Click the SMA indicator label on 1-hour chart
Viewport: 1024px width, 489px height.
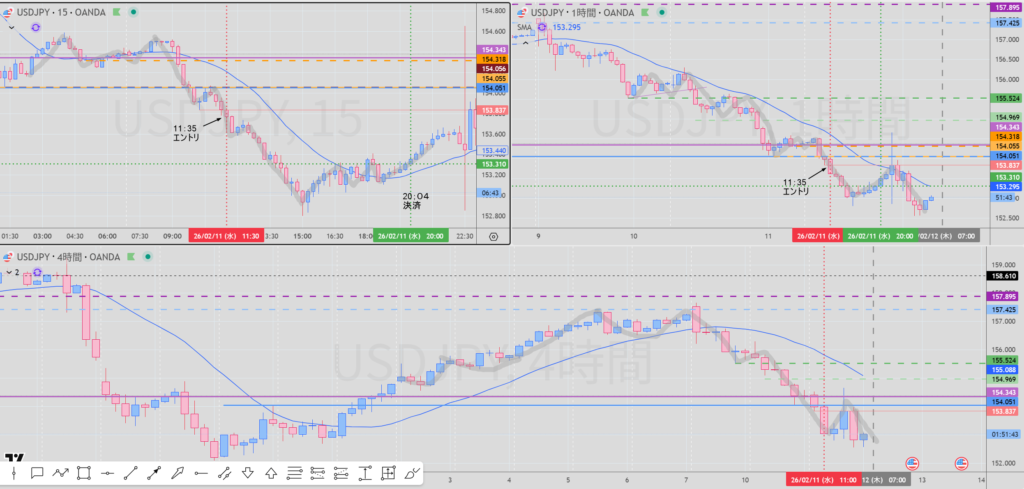525,27
